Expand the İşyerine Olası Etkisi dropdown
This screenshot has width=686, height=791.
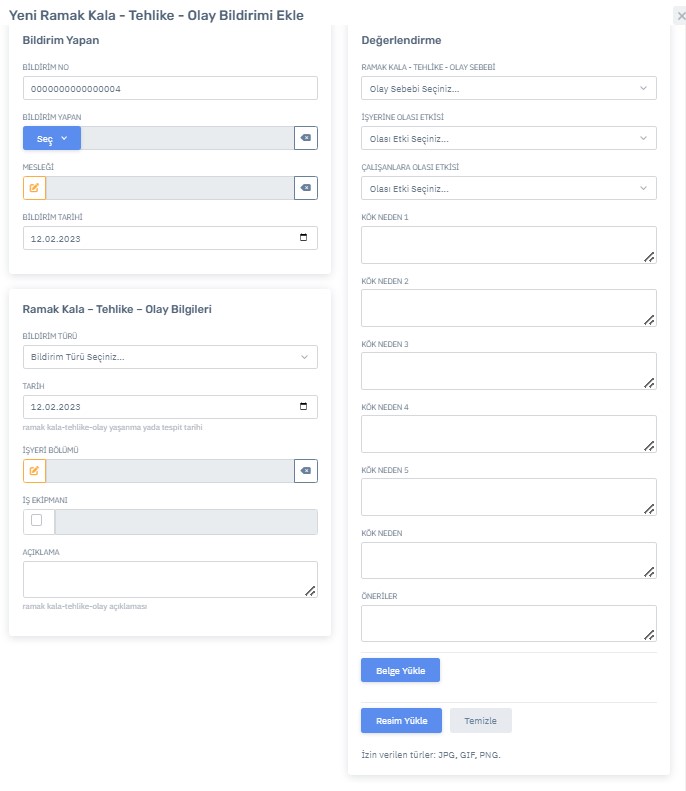pyautogui.click(x=508, y=138)
